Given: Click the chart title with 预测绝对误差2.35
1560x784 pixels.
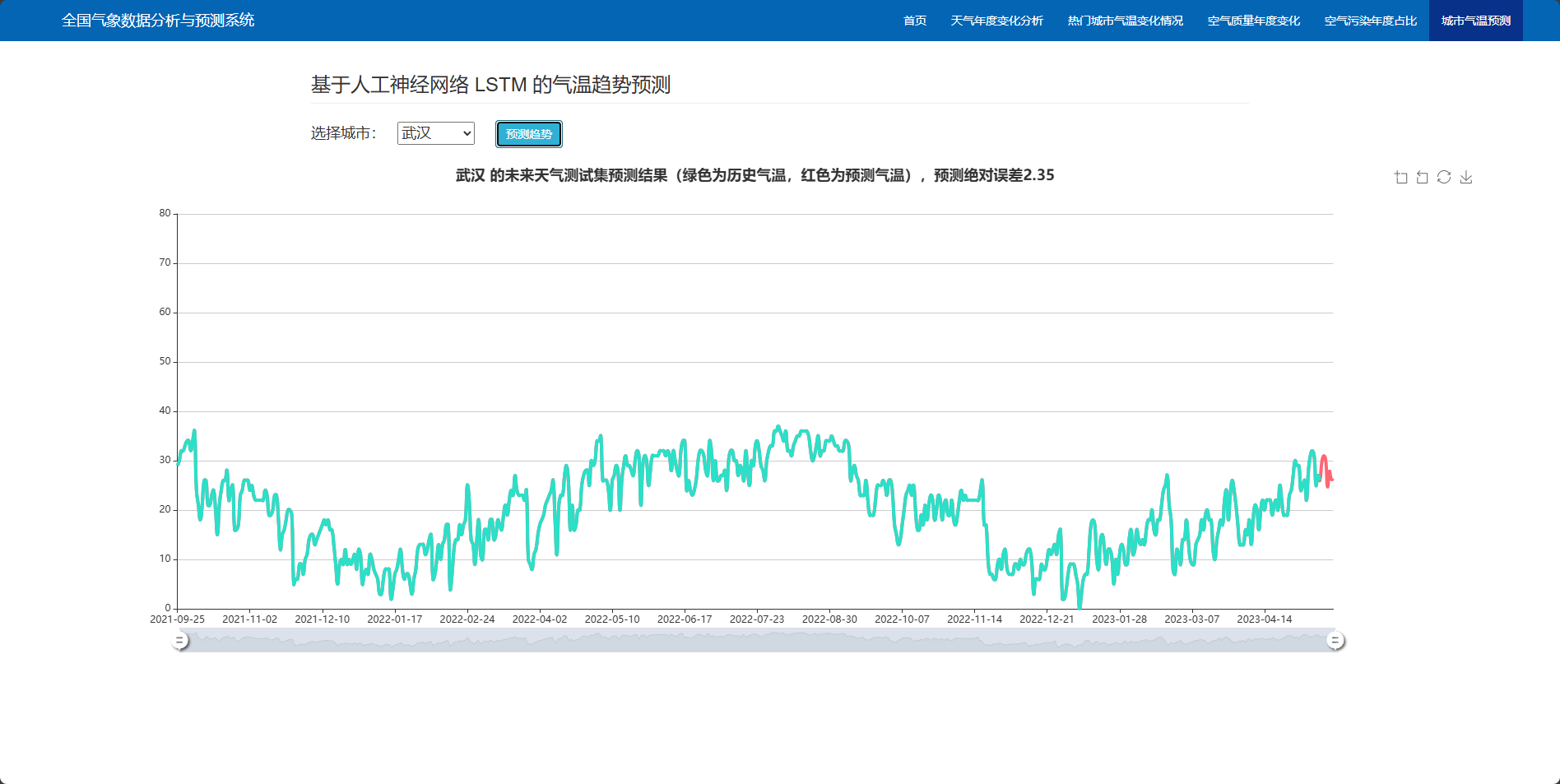Looking at the screenshot, I should click(x=754, y=175).
